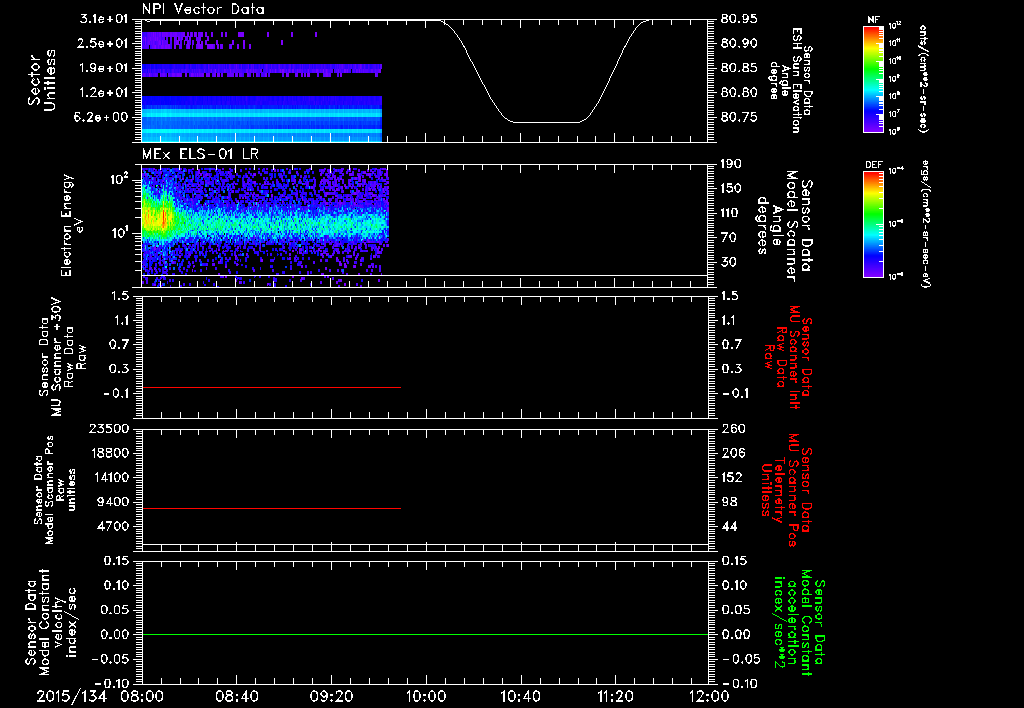
Task: Click the "98" telemetry tick value
Action: click(728, 502)
